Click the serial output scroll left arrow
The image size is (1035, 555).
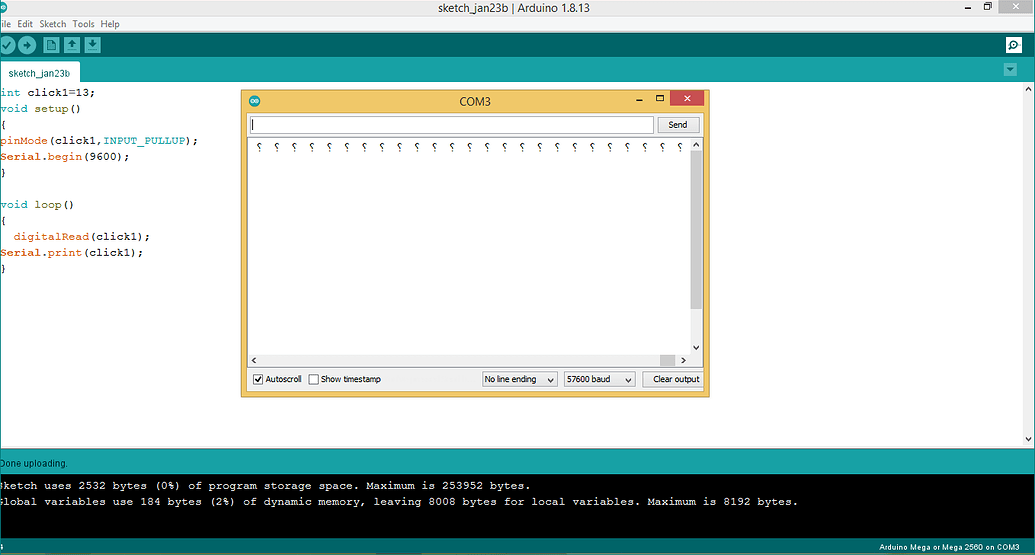pyautogui.click(x=254, y=360)
